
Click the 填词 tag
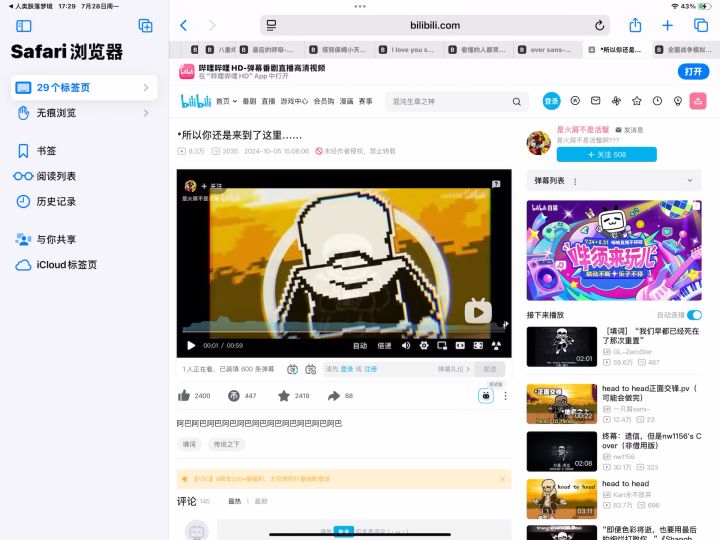point(189,444)
